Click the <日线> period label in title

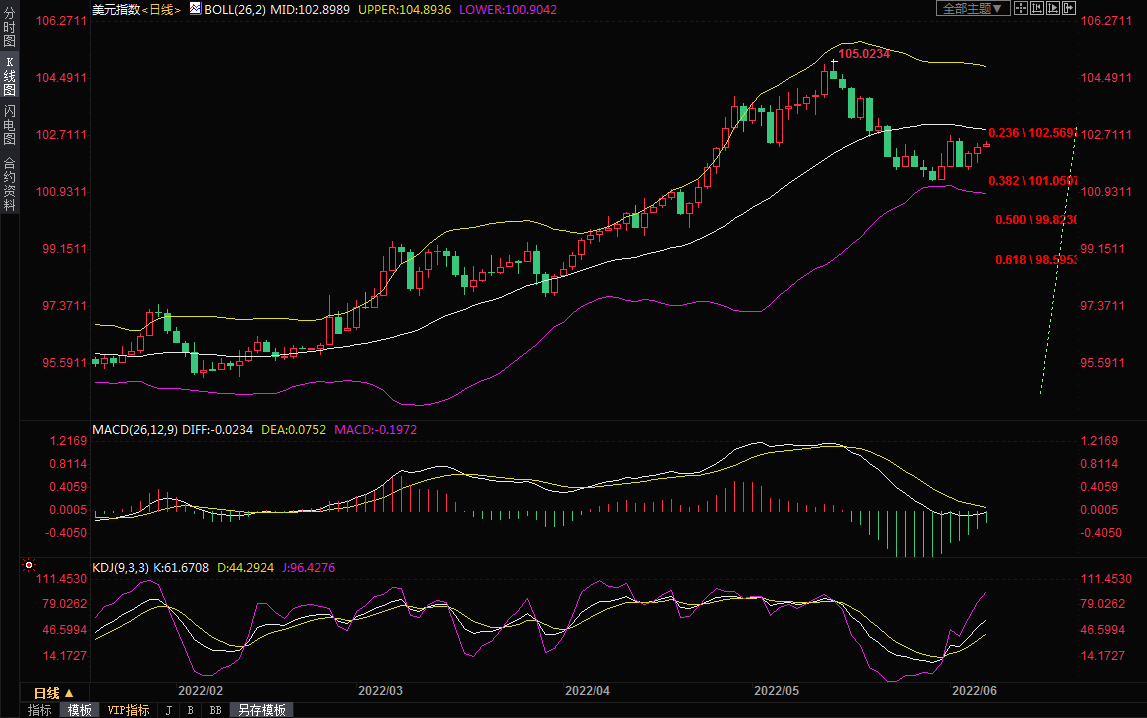[x=160, y=9]
